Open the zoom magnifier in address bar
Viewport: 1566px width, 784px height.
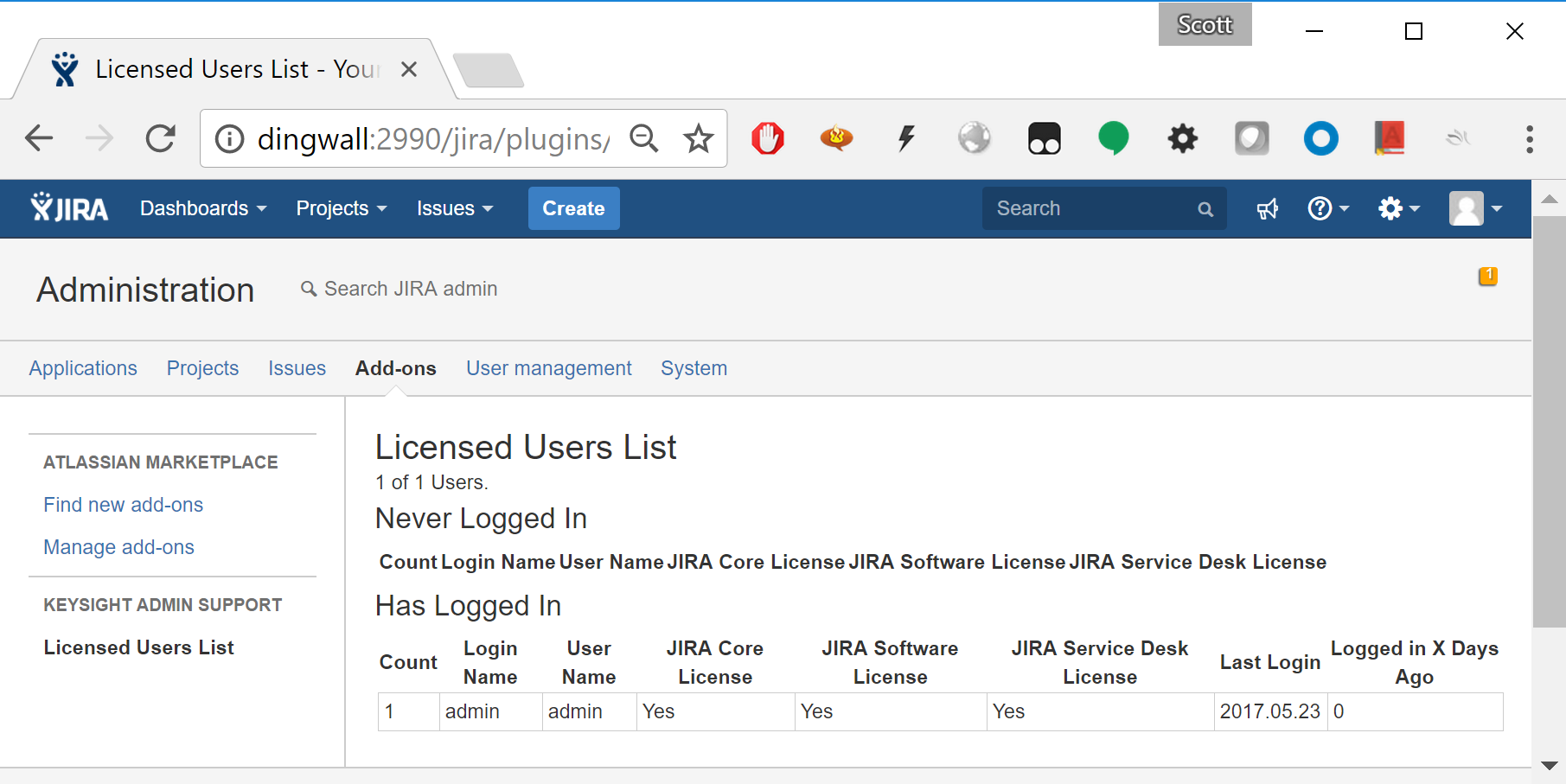pos(644,138)
